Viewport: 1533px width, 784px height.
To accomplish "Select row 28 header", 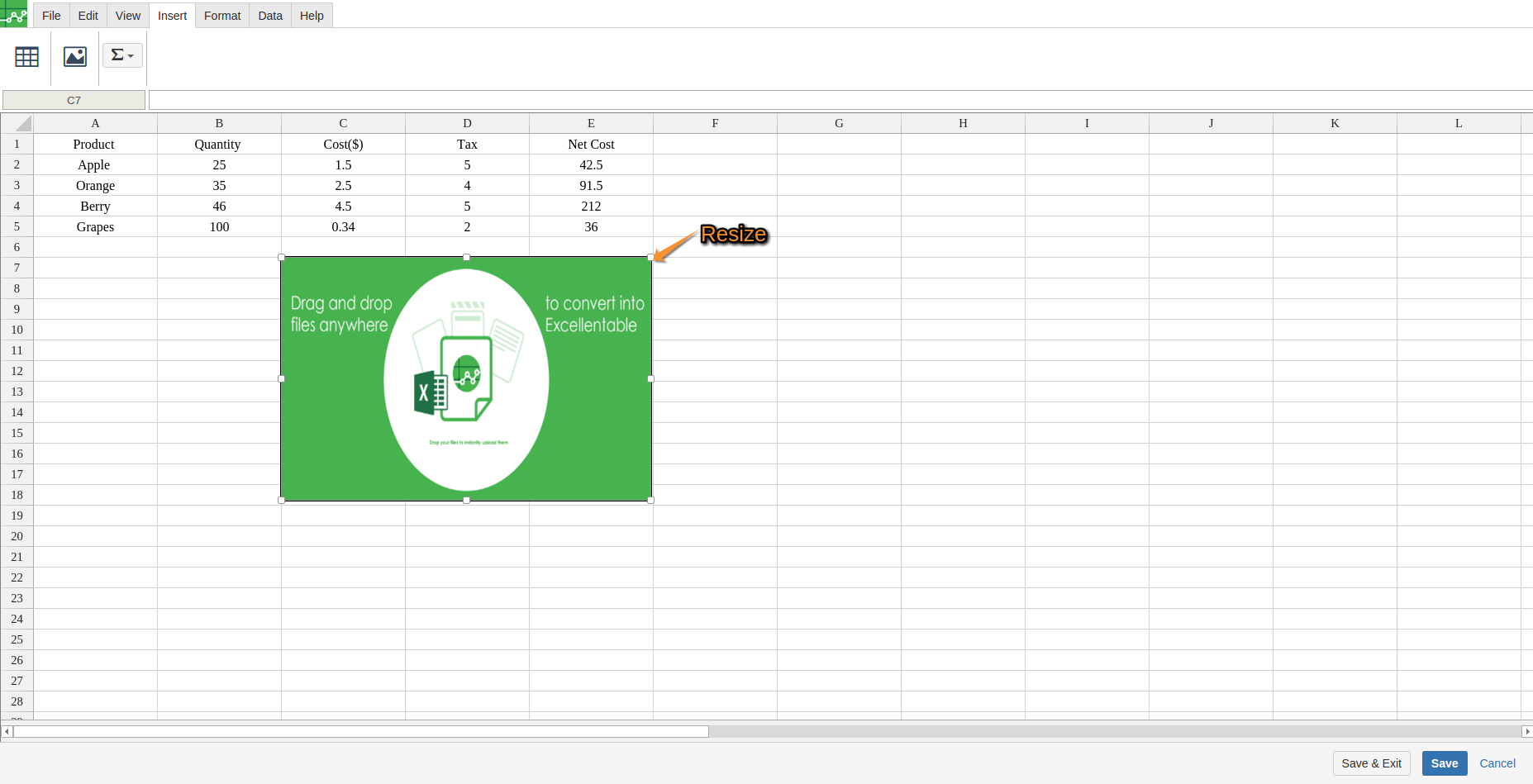I will point(17,701).
